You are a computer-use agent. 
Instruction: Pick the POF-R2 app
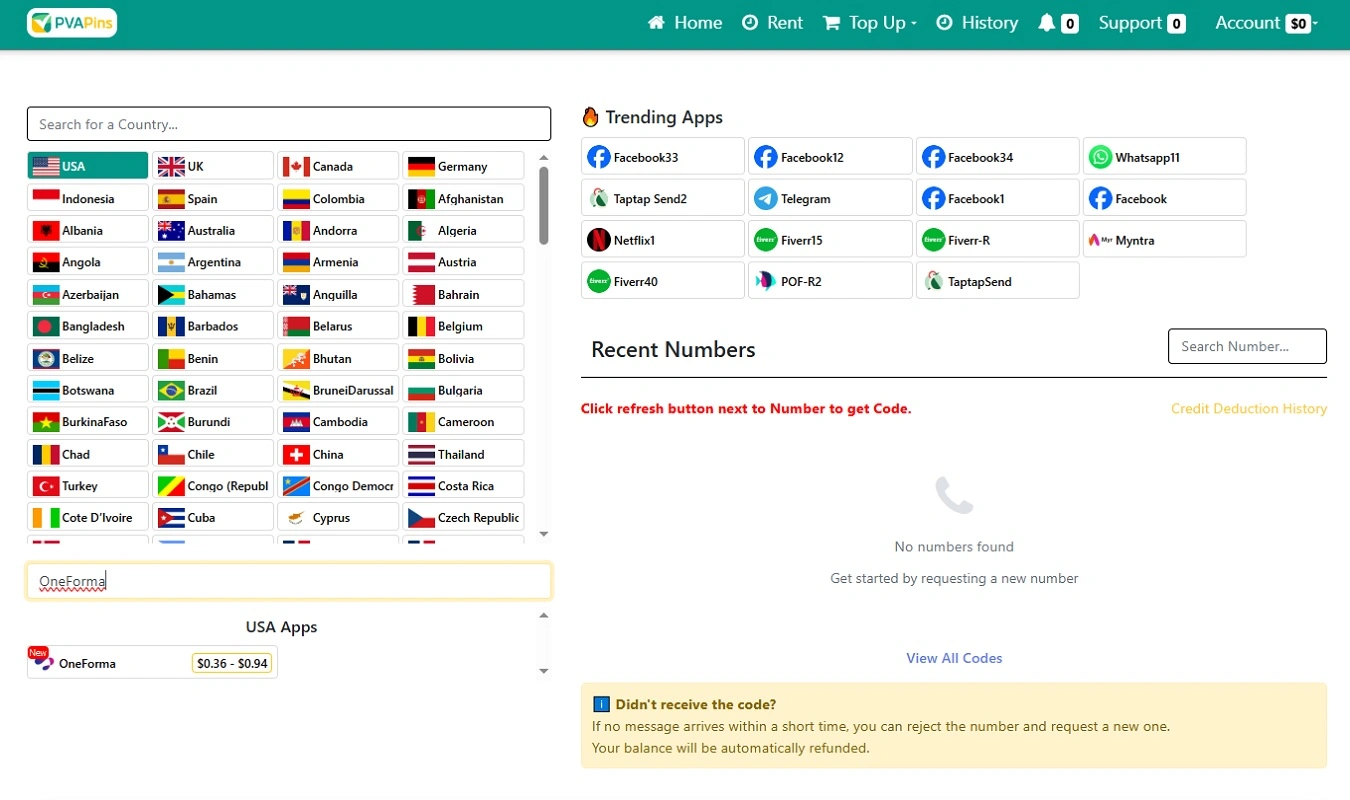(x=830, y=281)
